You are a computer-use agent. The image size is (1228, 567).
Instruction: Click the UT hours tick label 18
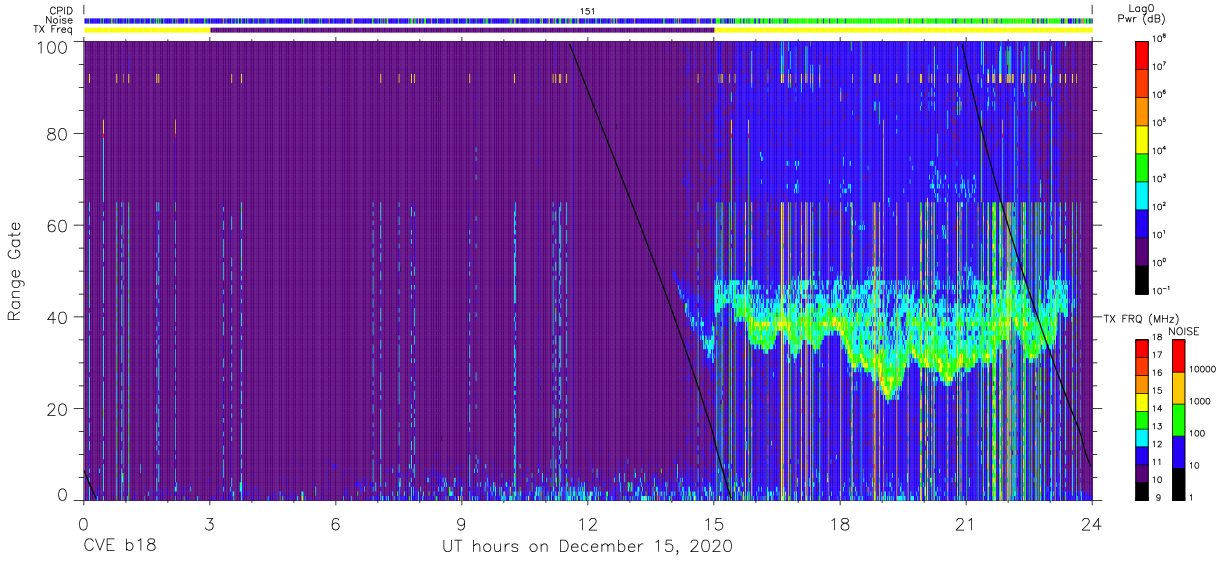[840, 523]
